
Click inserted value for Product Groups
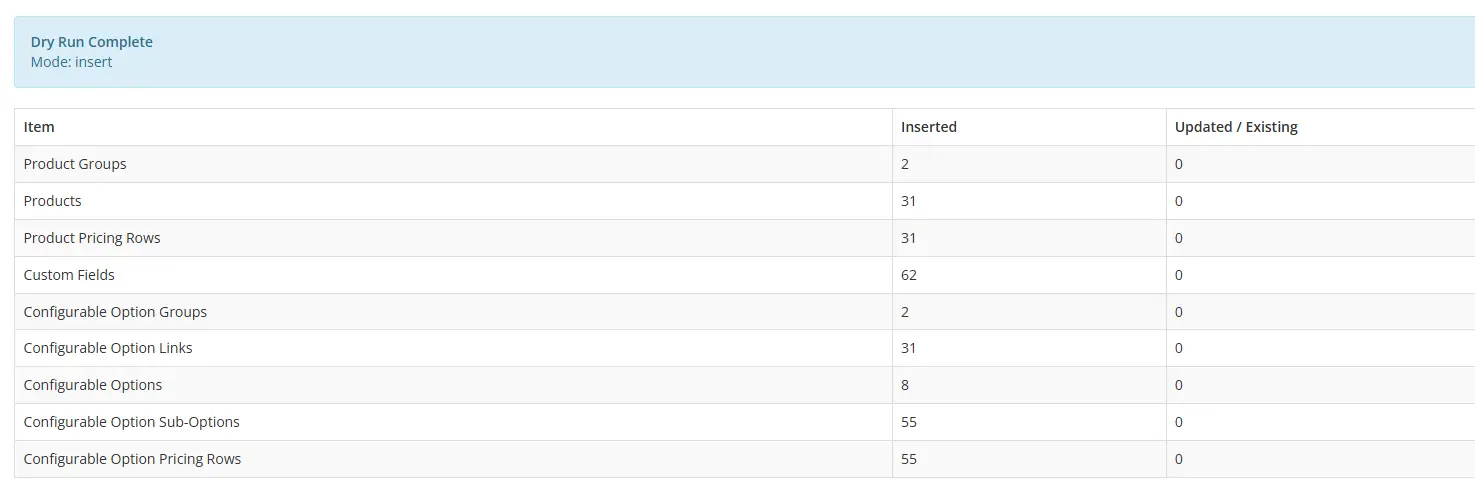click(x=905, y=164)
